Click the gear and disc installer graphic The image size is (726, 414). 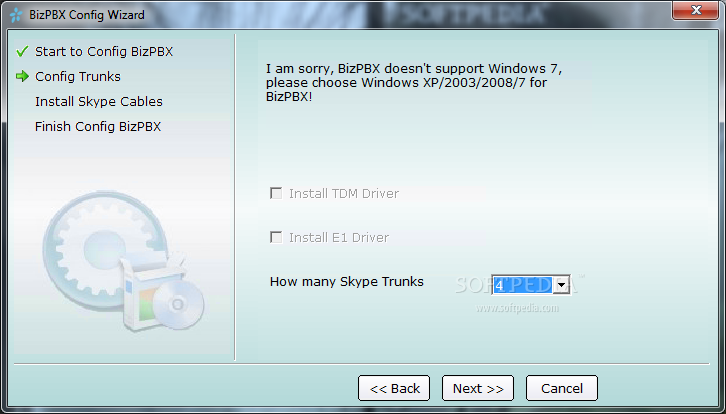[x=124, y=261]
